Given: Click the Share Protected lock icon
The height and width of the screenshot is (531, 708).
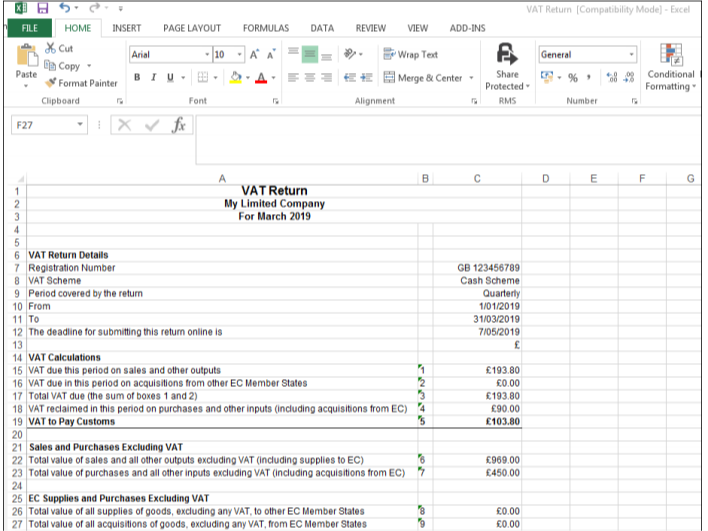Looking at the screenshot, I should pos(507,54).
